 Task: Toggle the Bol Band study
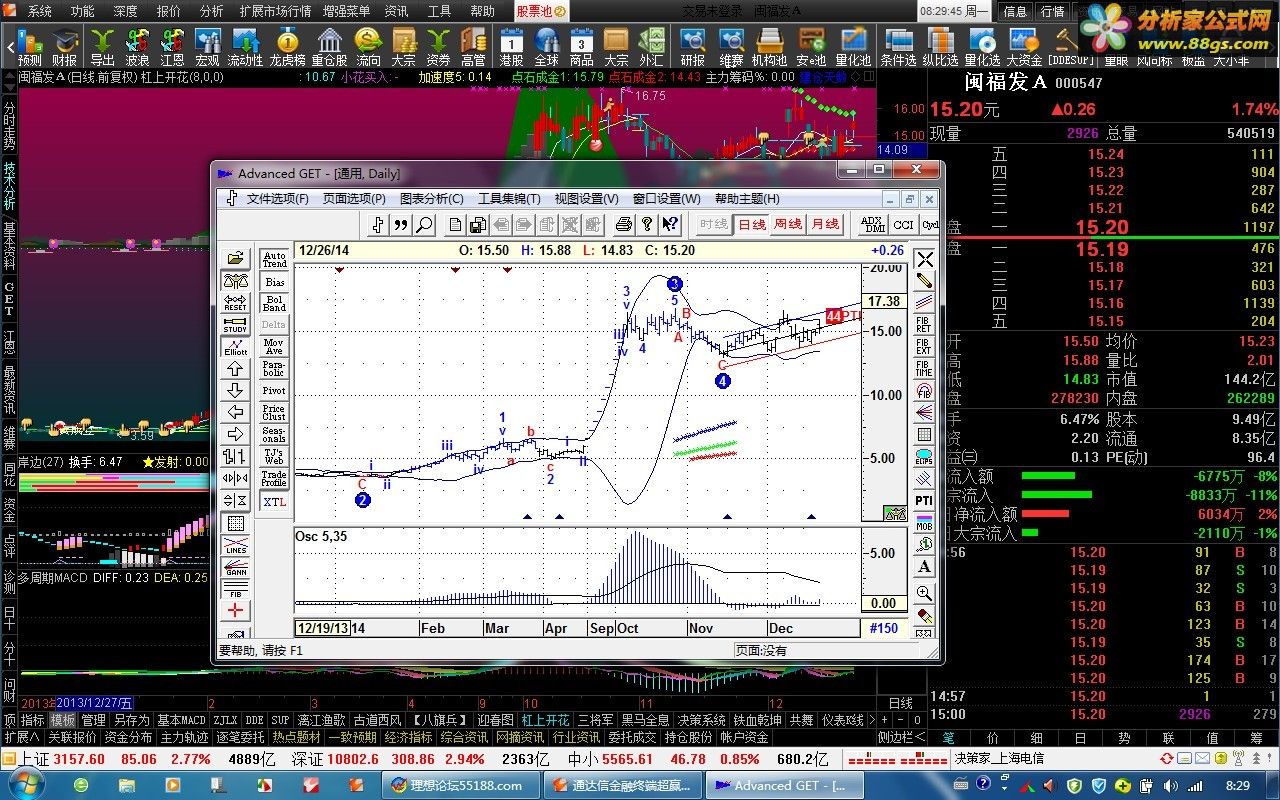pyautogui.click(x=274, y=303)
